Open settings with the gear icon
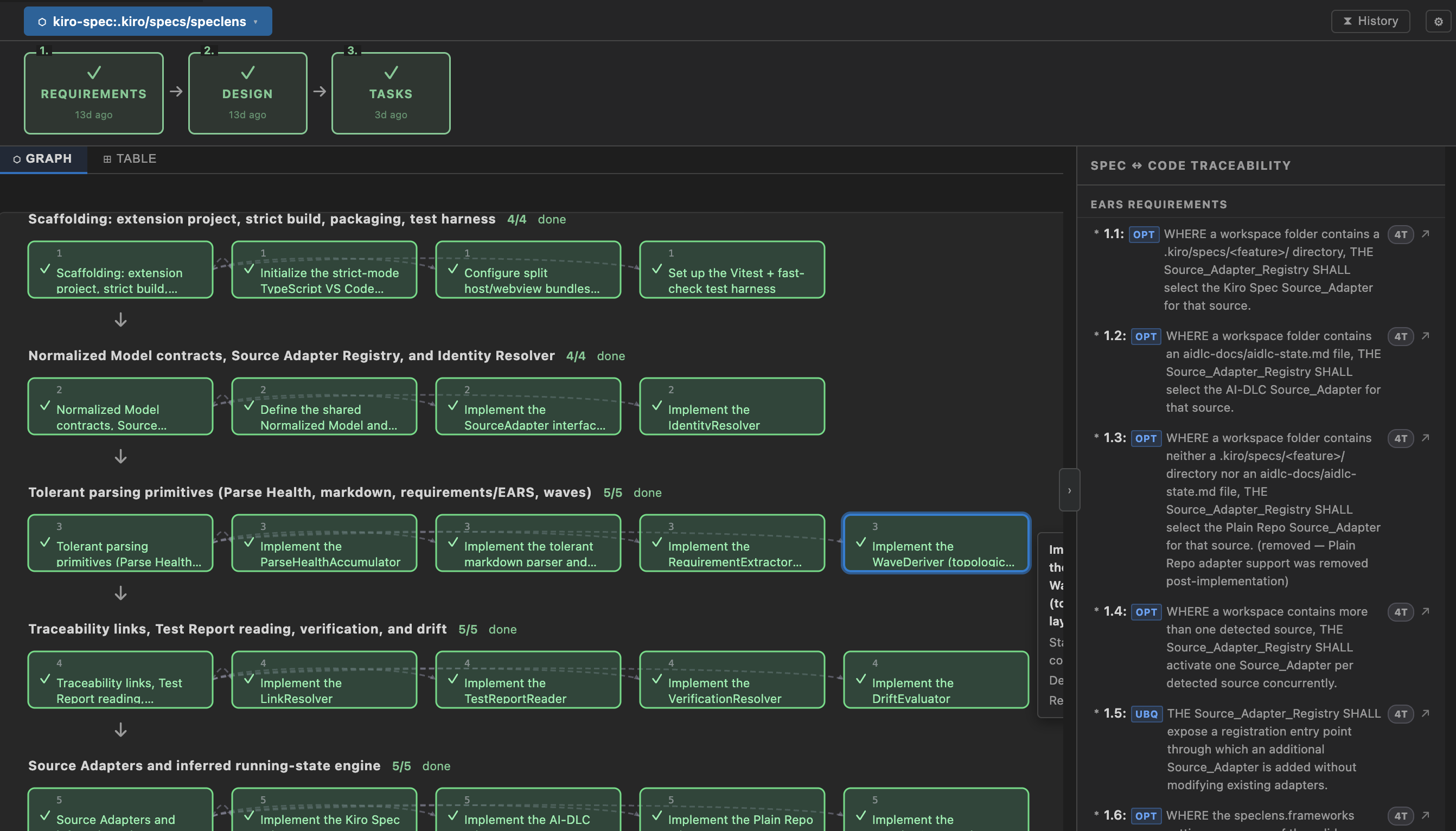1456x831 pixels. (1438, 22)
